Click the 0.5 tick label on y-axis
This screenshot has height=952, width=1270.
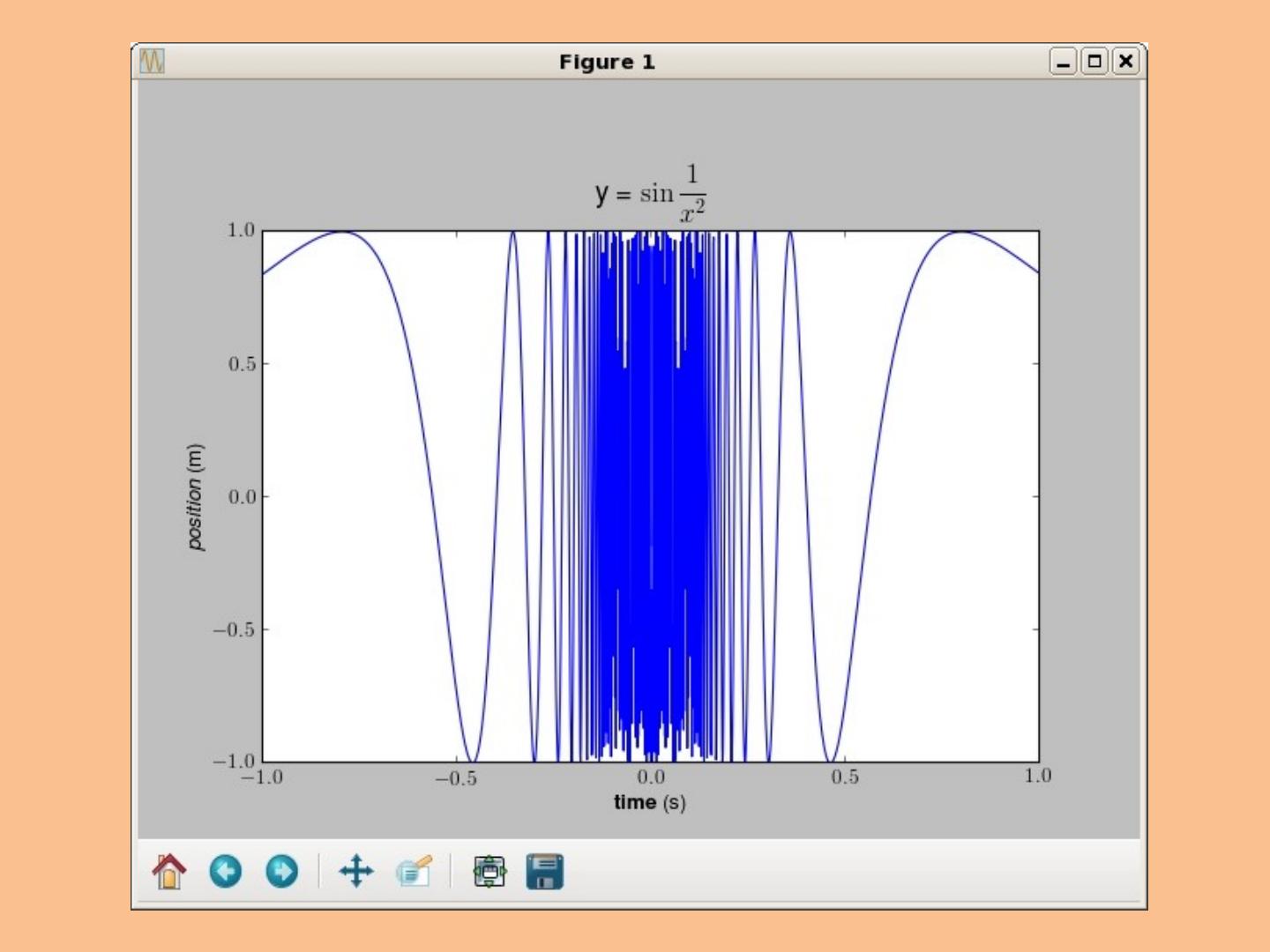point(242,364)
